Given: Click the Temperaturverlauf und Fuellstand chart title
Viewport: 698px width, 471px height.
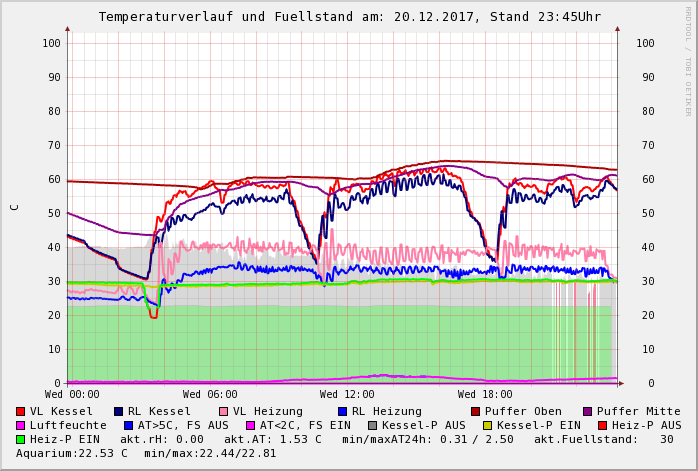Looking at the screenshot, I should (349, 17).
